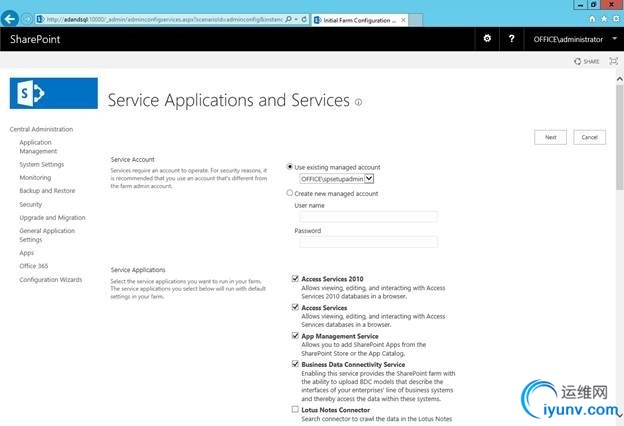Open Backup and Restore in sidebar
This screenshot has height=426, width=624.
click(47, 190)
